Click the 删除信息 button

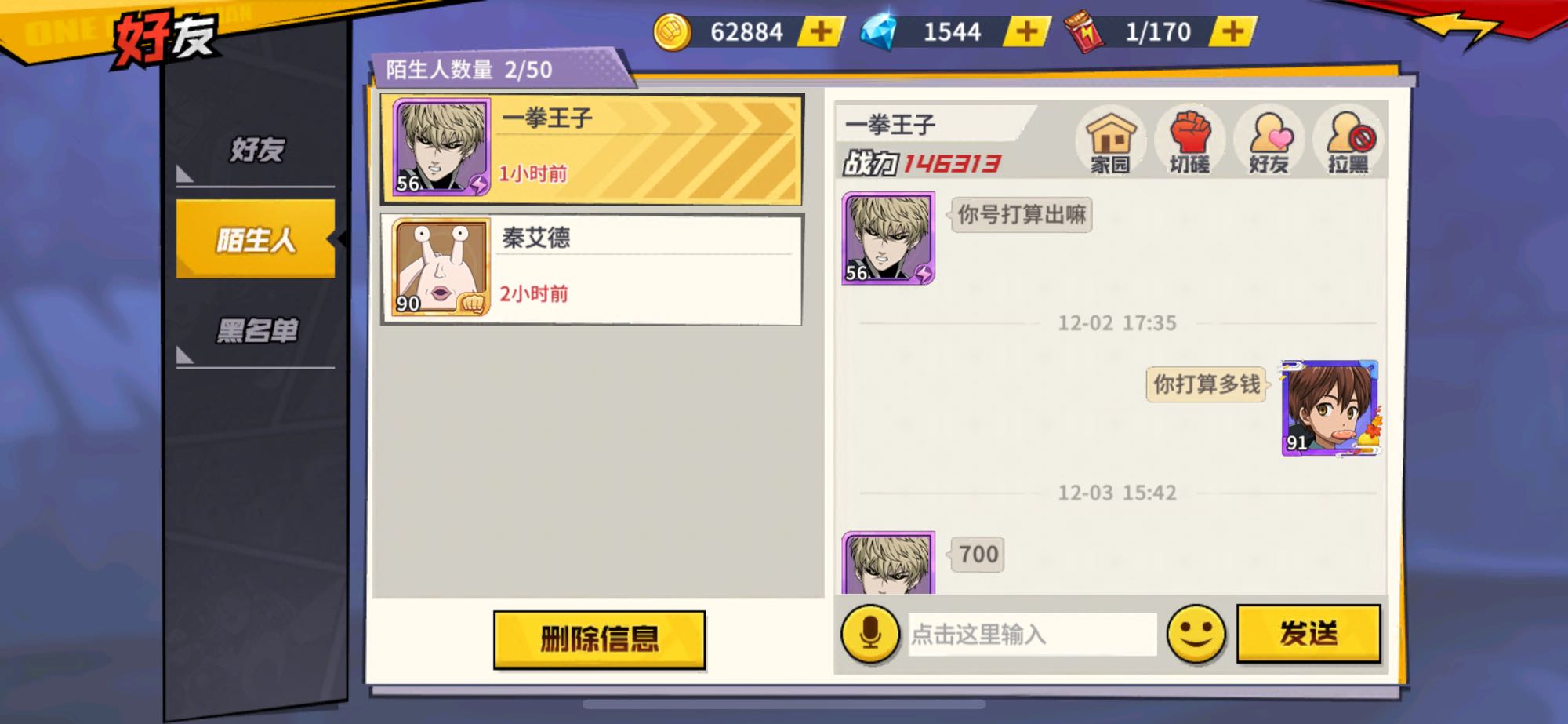599,639
